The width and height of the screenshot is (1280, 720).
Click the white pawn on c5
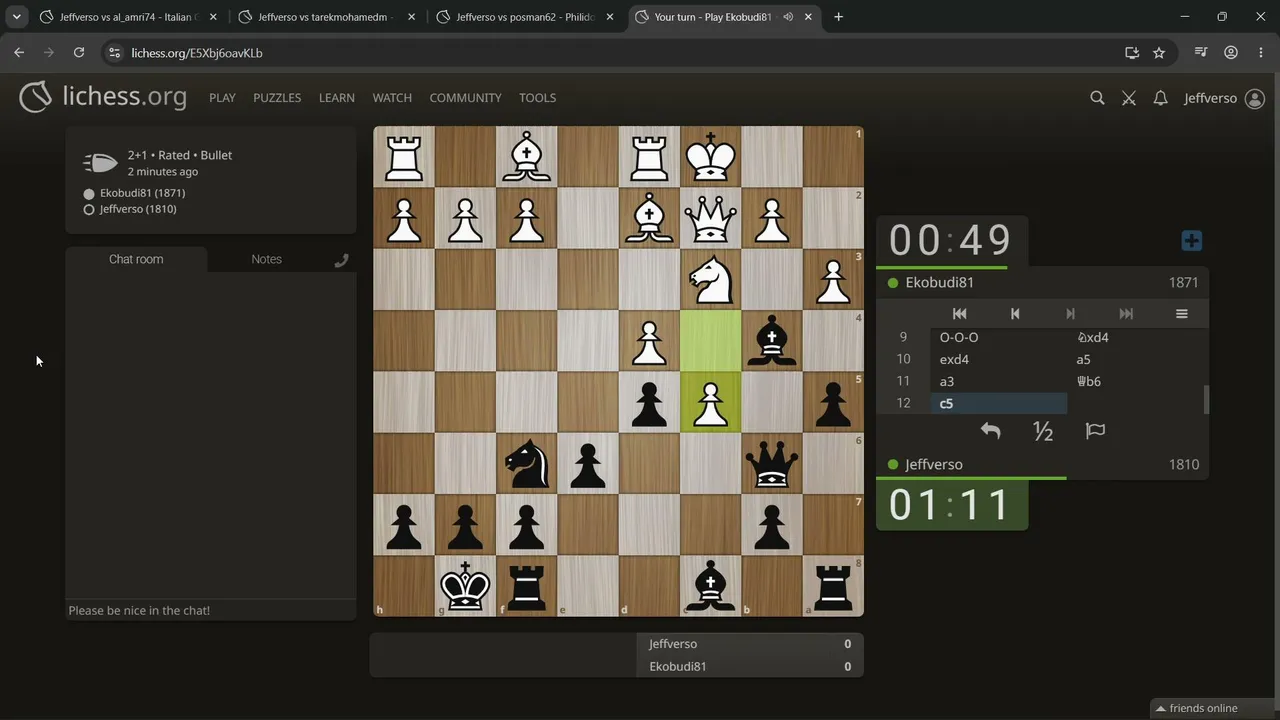[x=711, y=403]
